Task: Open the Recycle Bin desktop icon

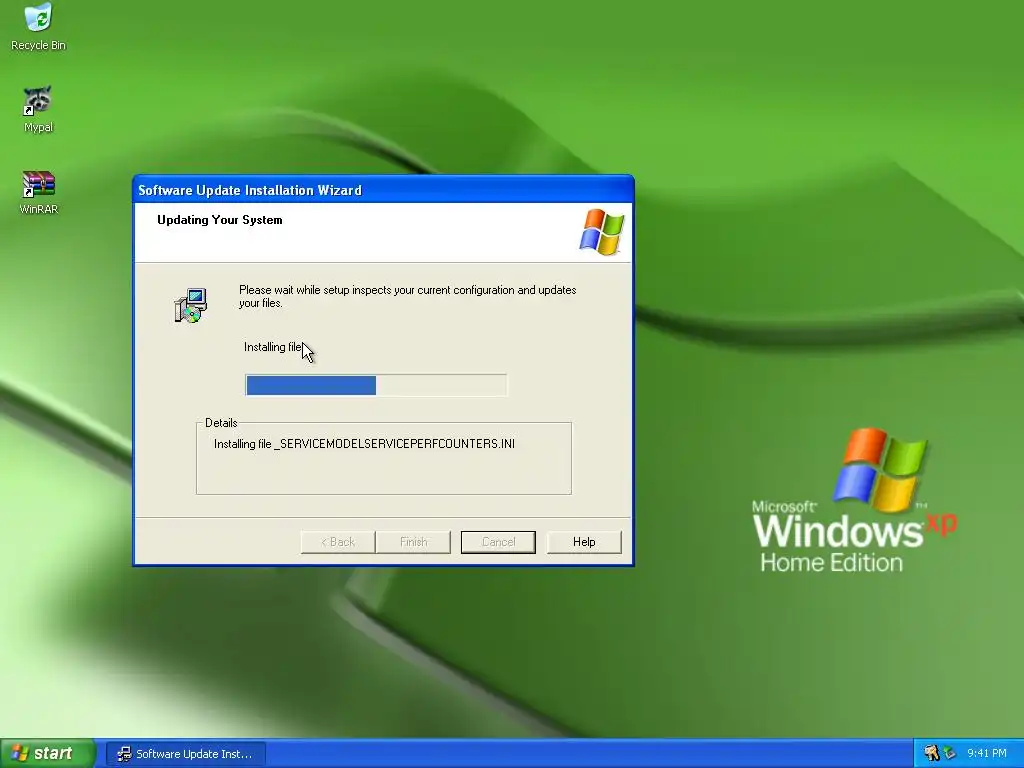Action: [38, 26]
